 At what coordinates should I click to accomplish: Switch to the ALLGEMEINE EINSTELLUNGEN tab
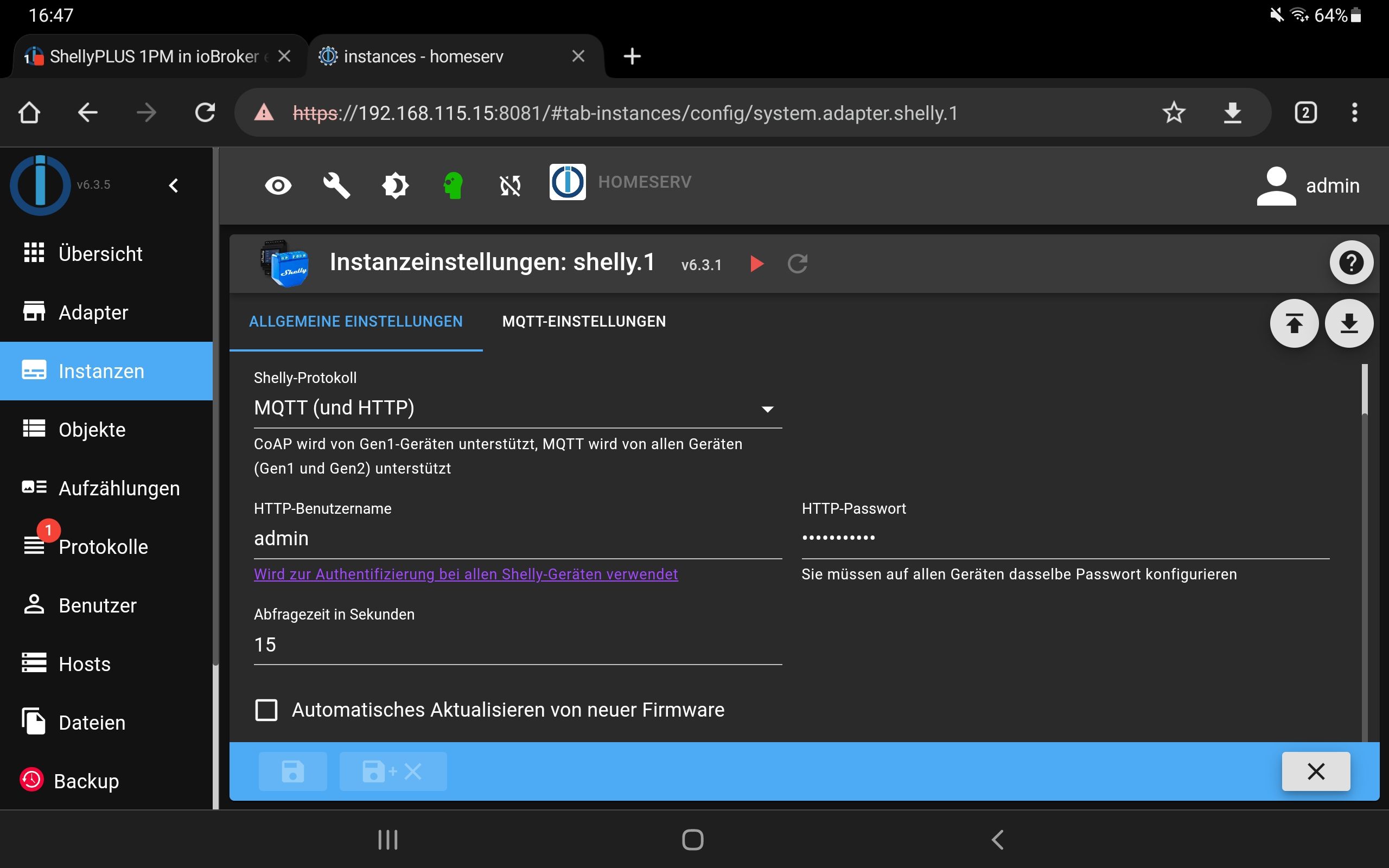(356, 322)
